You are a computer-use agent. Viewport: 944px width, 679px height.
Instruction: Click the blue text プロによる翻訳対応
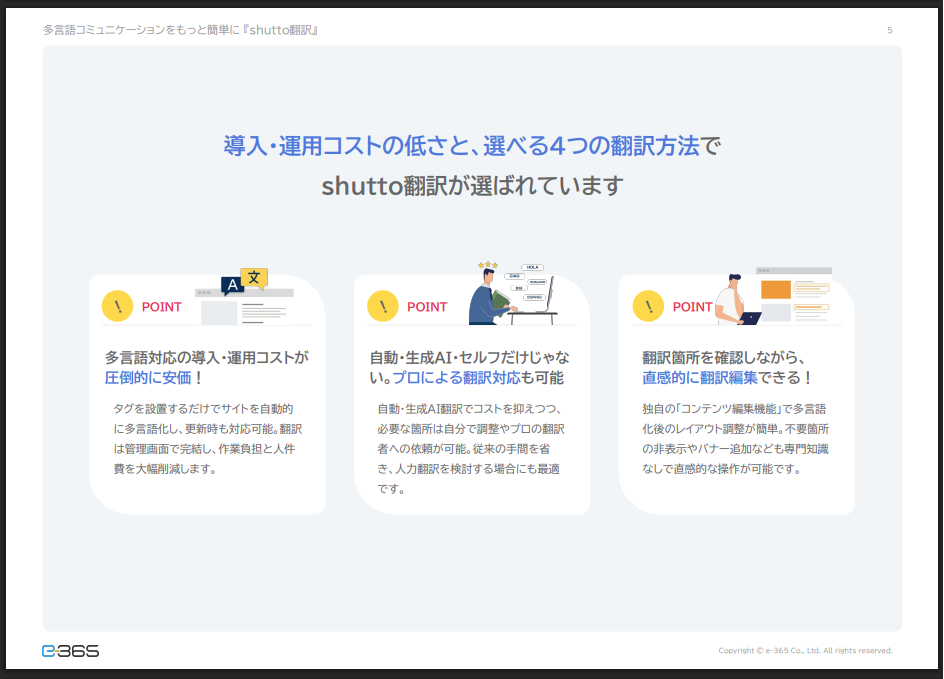(456, 378)
